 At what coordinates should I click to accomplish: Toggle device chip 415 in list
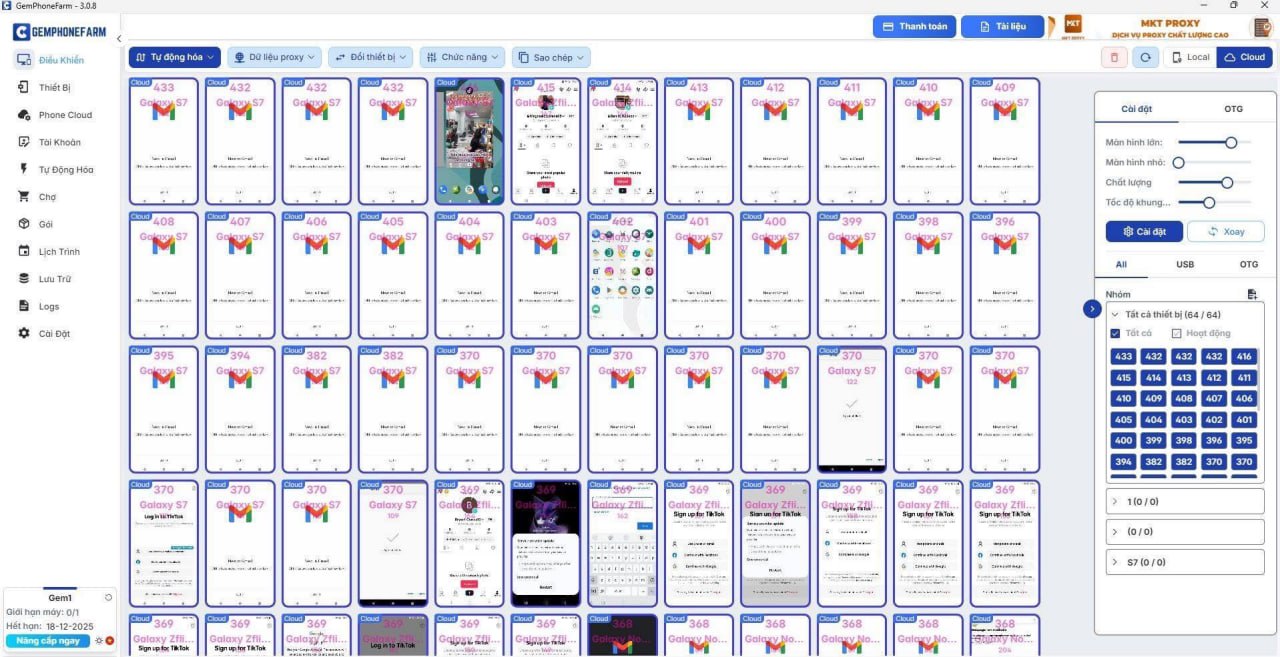coord(1123,378)
